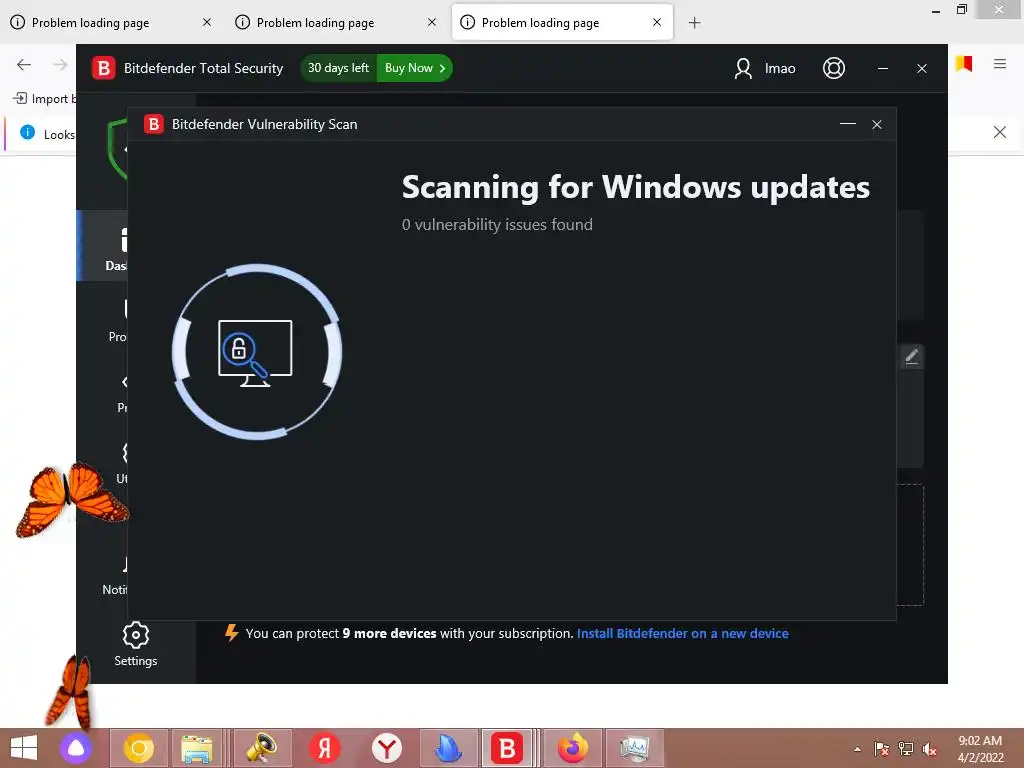Image resolution: width=1024 pixels, height=768 pixels.
Task: Click network tray icon
Action: click(x=906, y=749)
